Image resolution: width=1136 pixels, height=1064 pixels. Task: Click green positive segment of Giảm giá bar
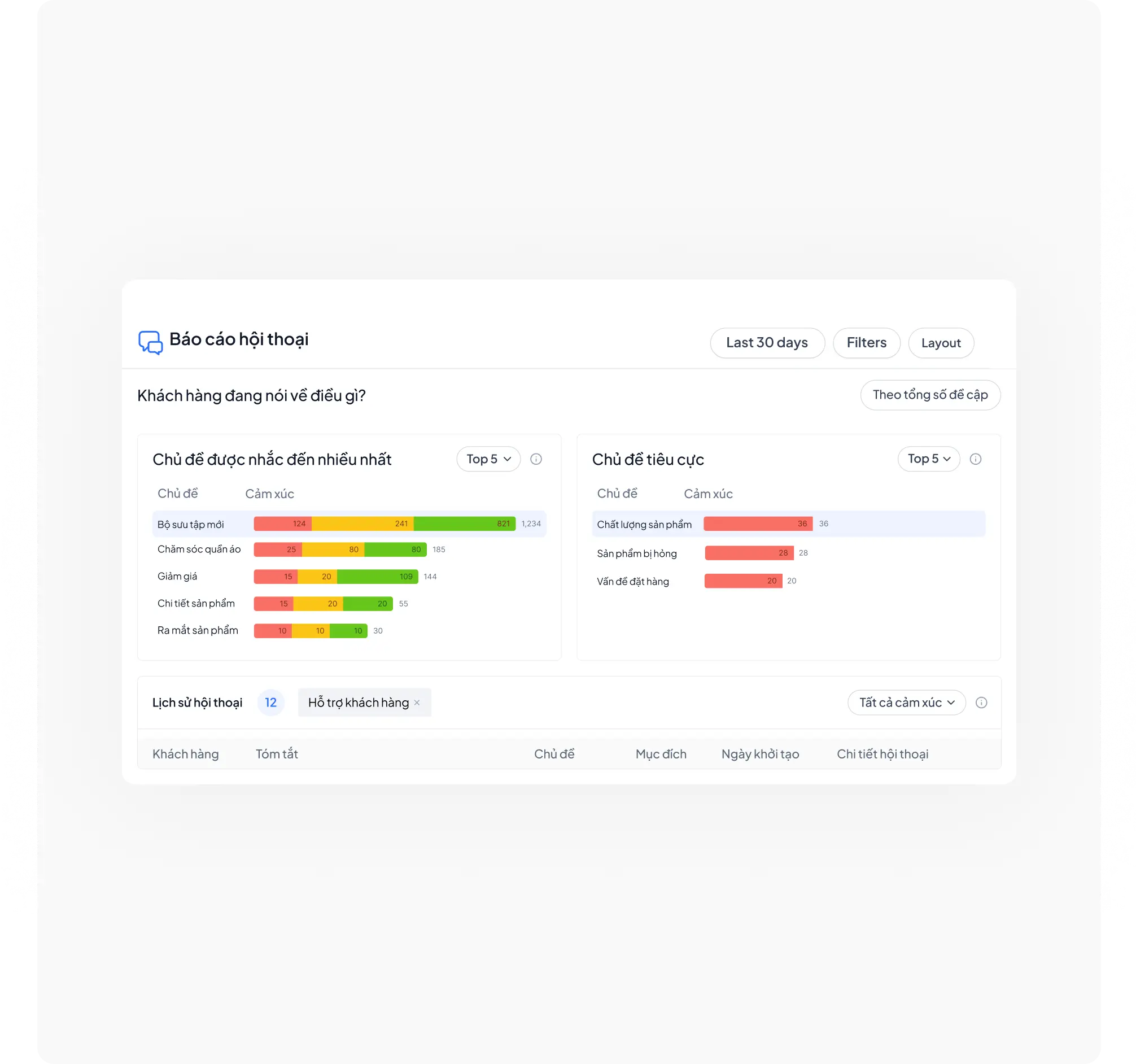pos(377,577)
